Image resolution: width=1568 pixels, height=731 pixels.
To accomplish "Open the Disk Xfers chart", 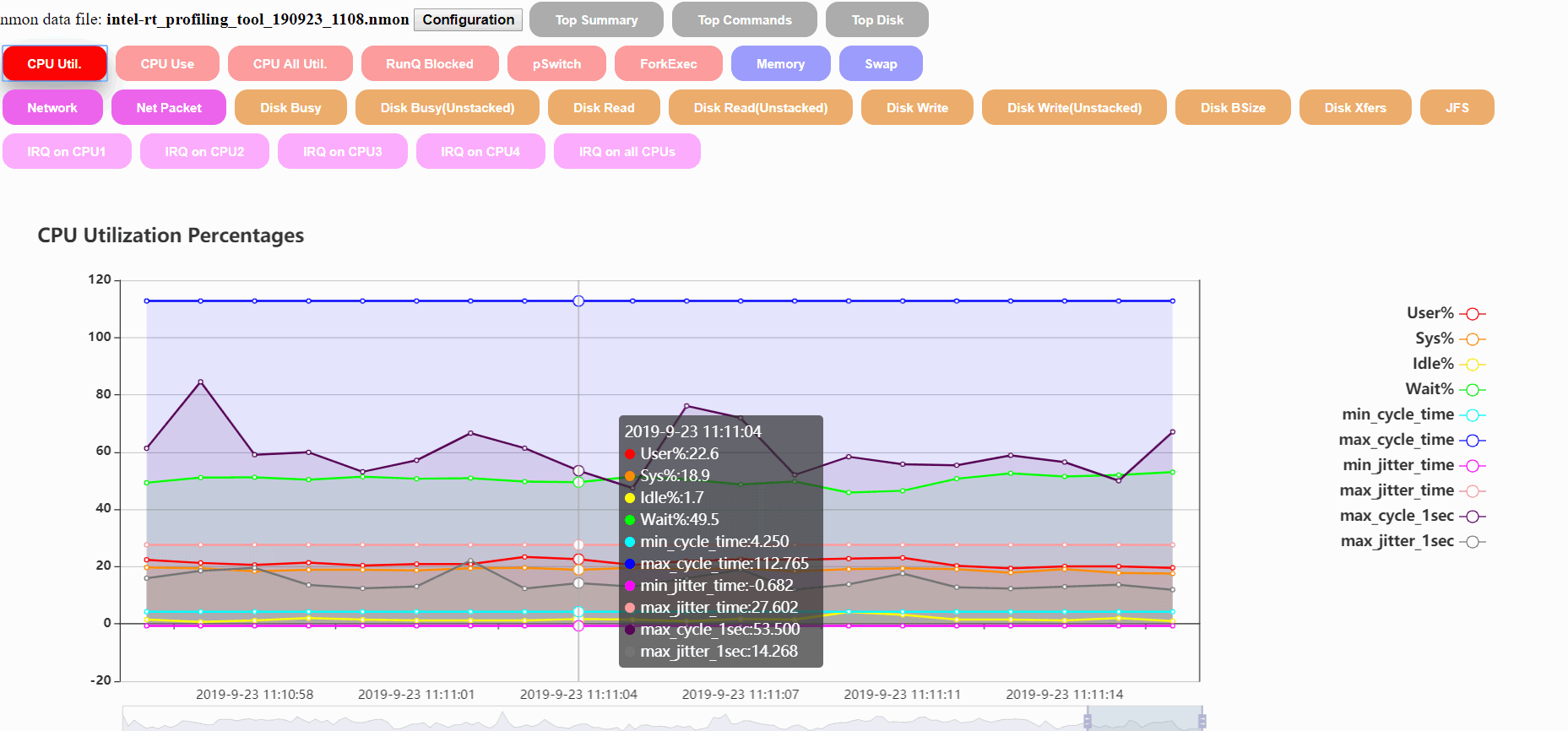I will (1355, 107).
